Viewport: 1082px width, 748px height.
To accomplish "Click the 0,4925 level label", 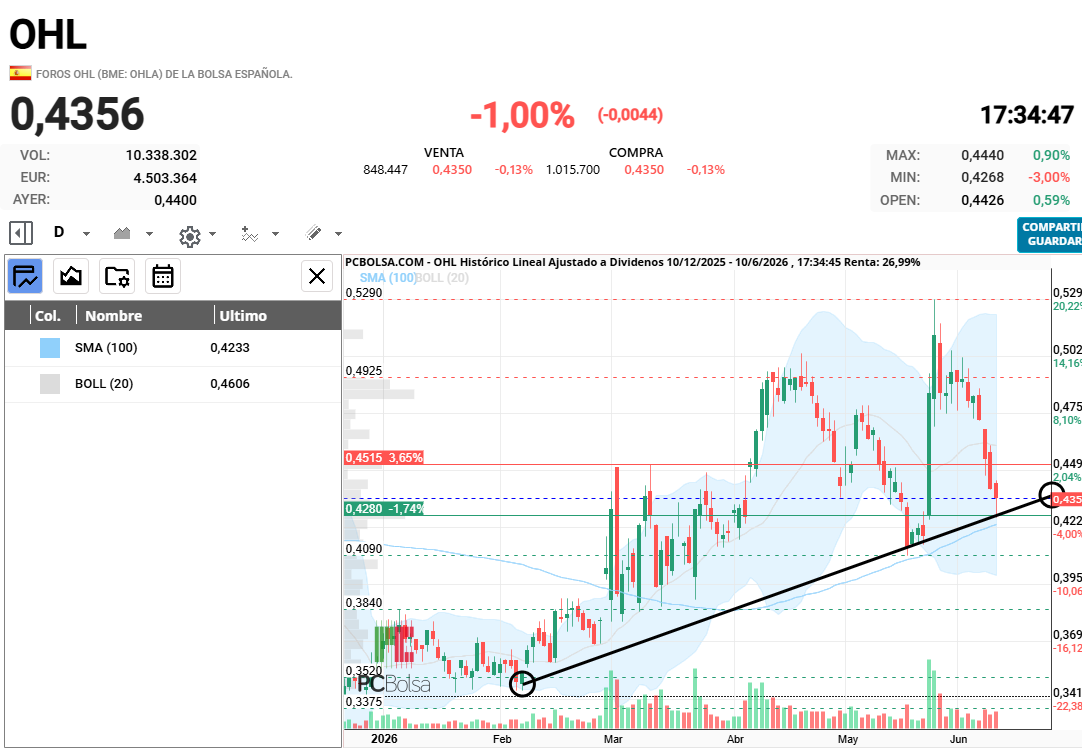I will (364, 371).
